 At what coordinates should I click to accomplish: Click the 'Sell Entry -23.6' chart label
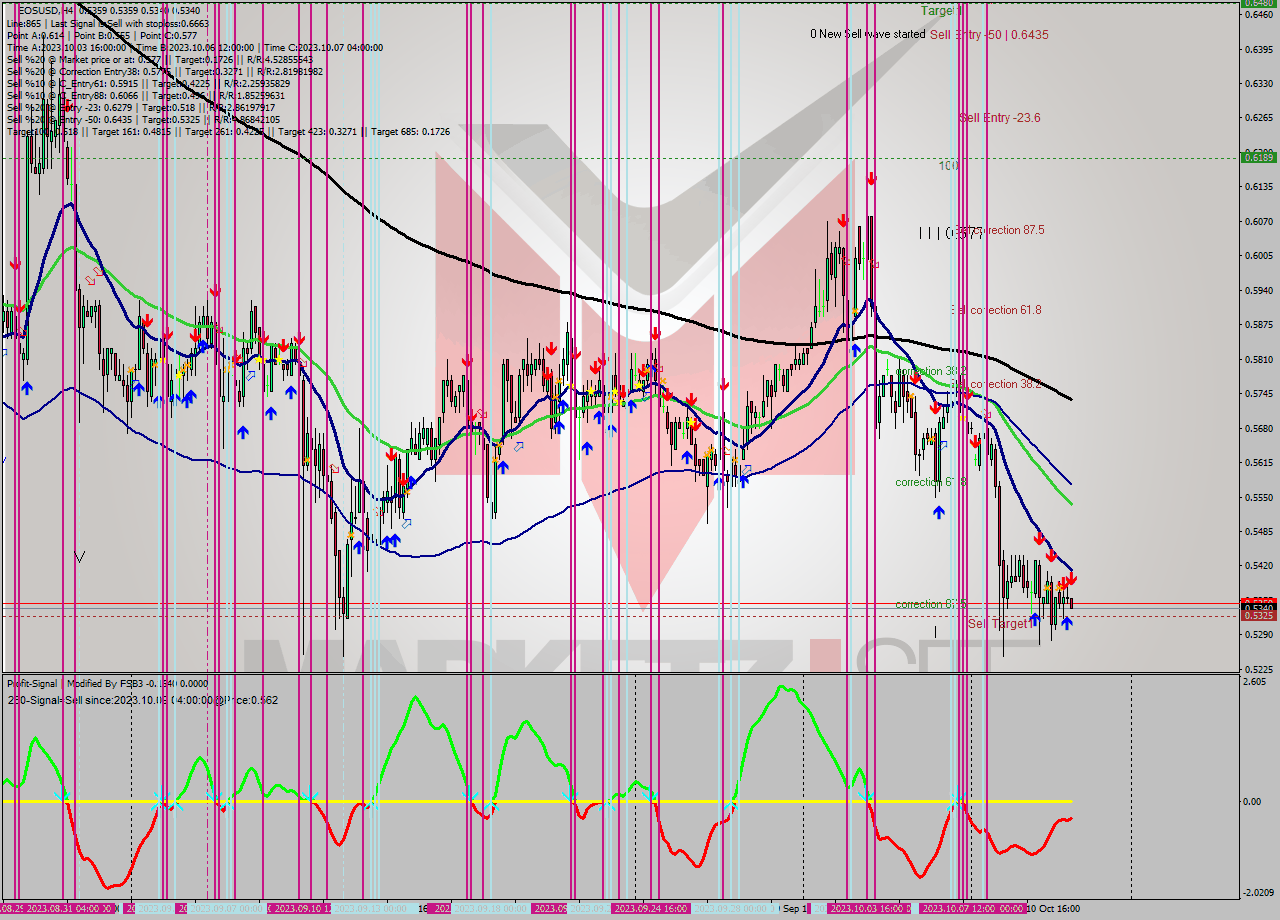pos(999,118)
